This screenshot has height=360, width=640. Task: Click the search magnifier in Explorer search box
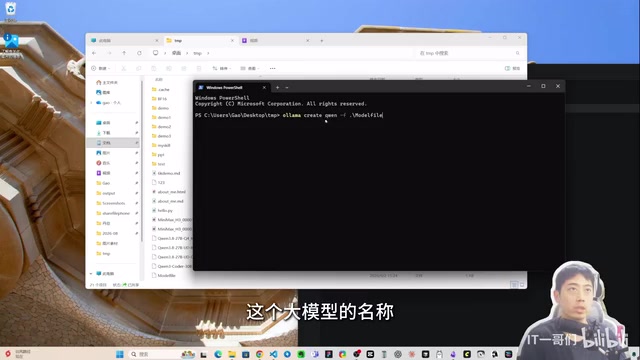pyautogui.click(x=518, y=53)
